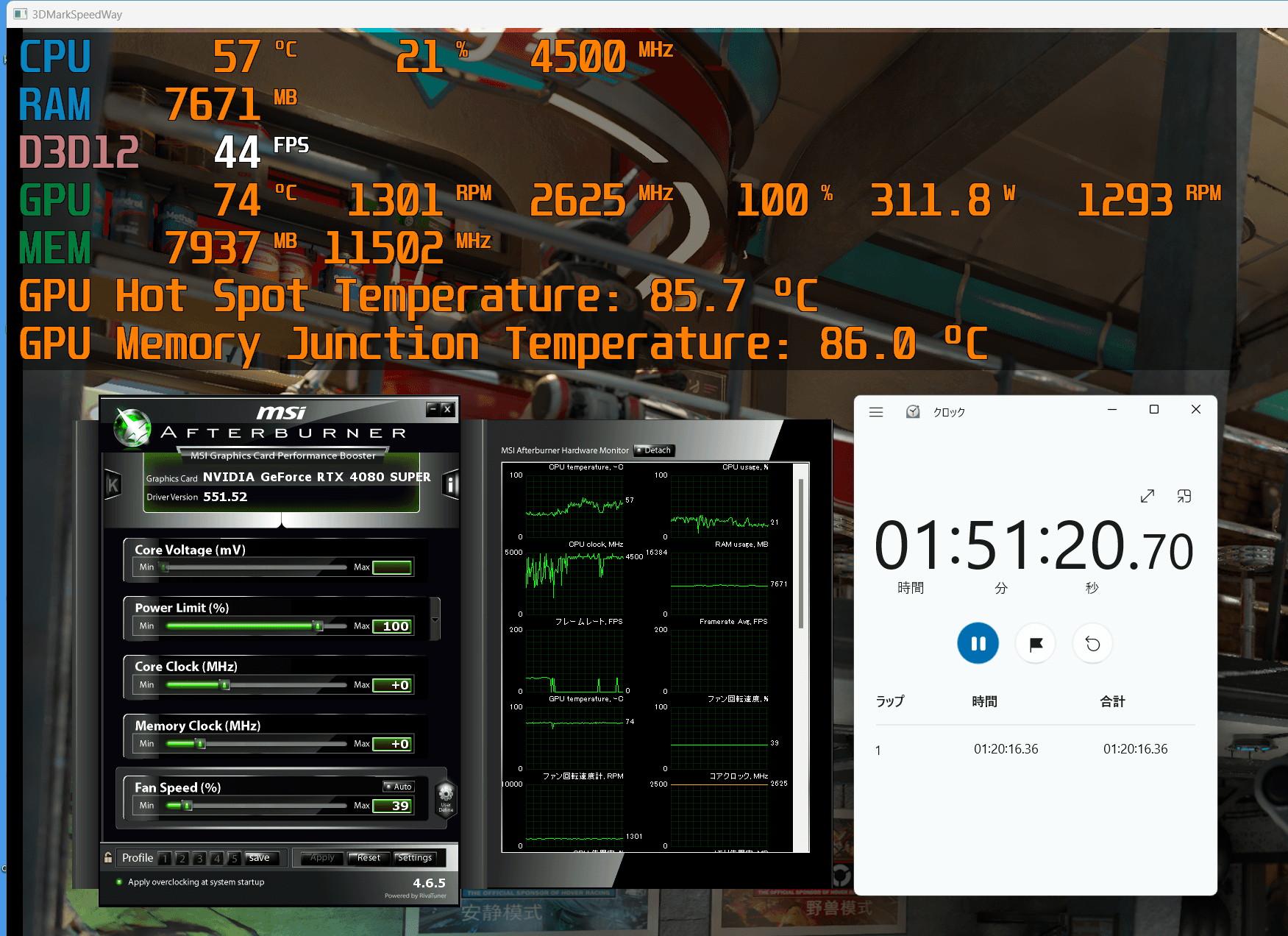Click the NVIDIA GeForce RTX 4080 SUPER label

tap(317, 477)
